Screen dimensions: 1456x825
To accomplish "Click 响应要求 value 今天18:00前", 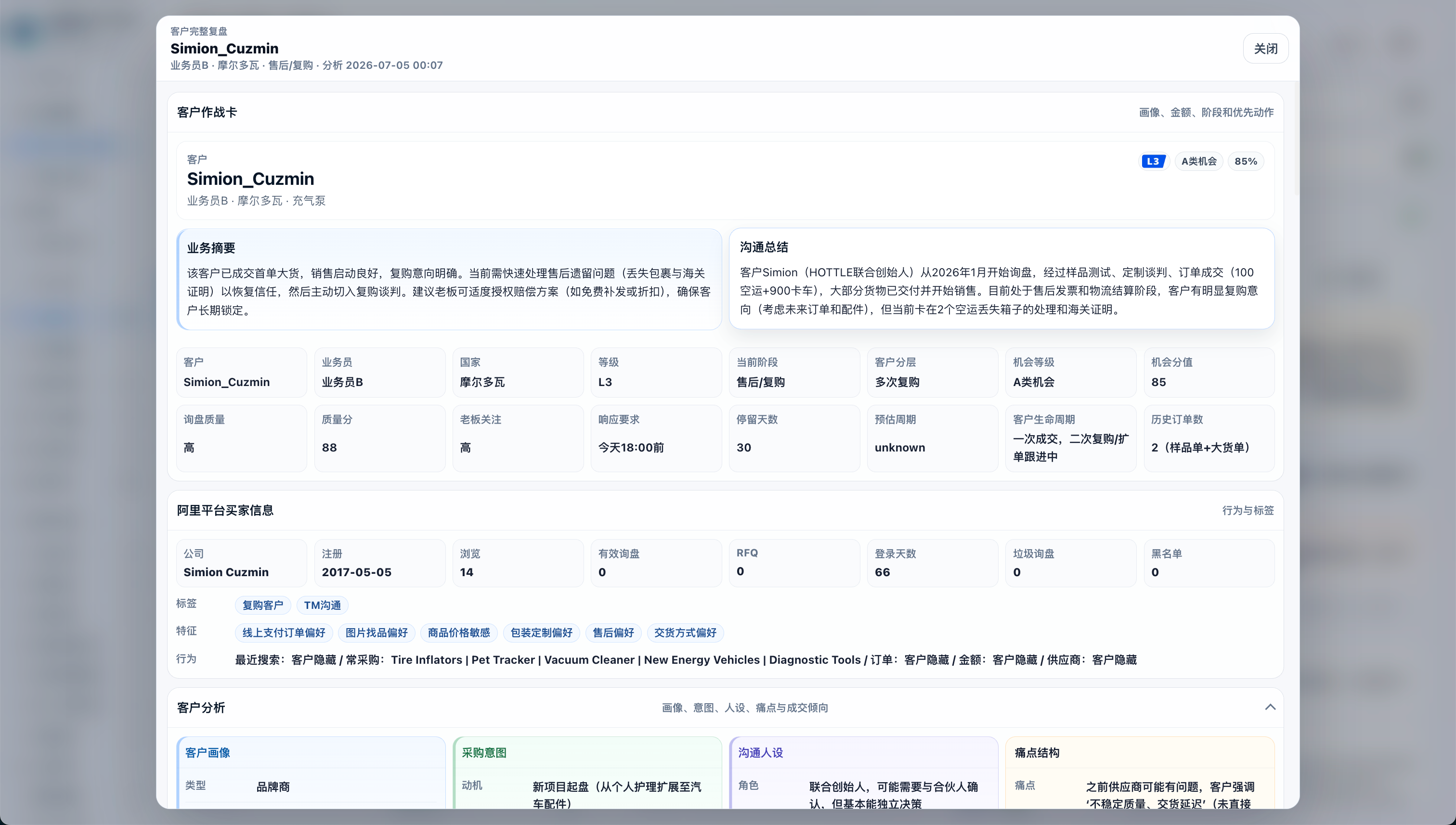I will (631, 448).
